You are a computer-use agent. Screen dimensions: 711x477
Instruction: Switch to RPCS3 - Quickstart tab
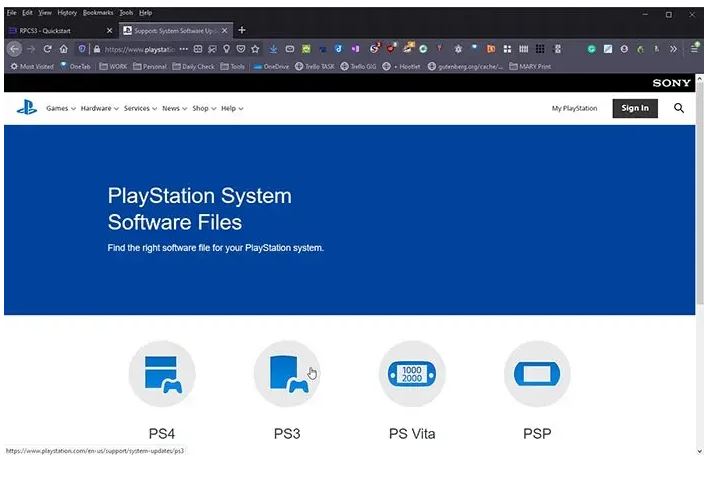point(61,30)
